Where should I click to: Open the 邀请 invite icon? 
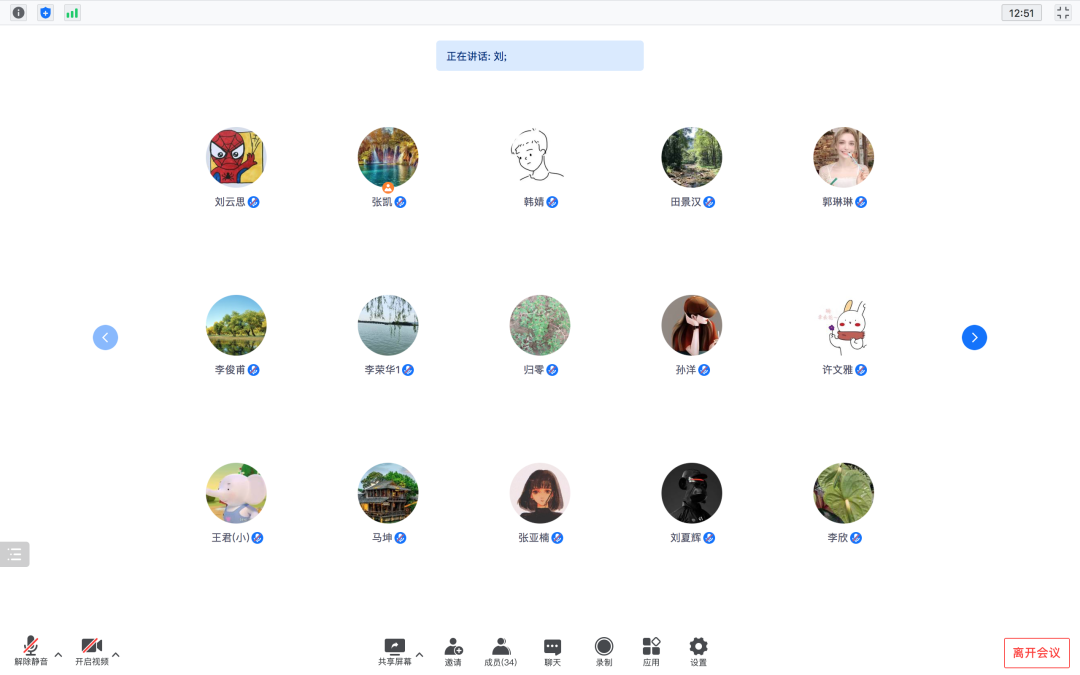(x=453, y=651)
